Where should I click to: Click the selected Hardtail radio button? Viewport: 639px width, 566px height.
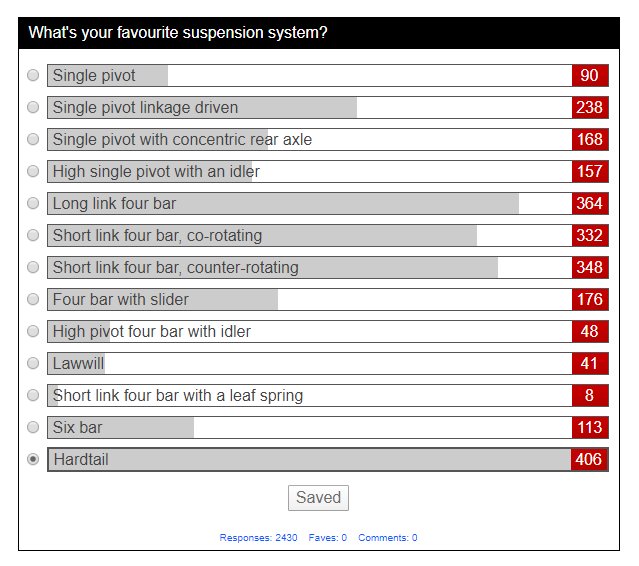[33, 459]
